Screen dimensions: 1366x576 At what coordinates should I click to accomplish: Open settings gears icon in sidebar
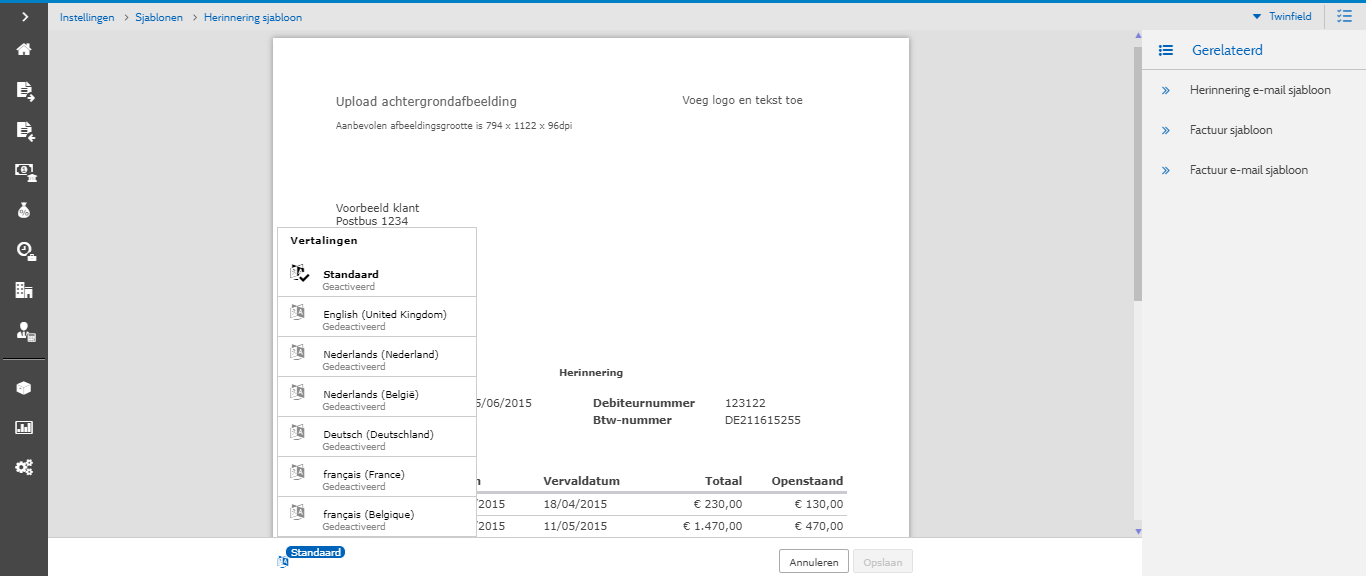[24, 467]
